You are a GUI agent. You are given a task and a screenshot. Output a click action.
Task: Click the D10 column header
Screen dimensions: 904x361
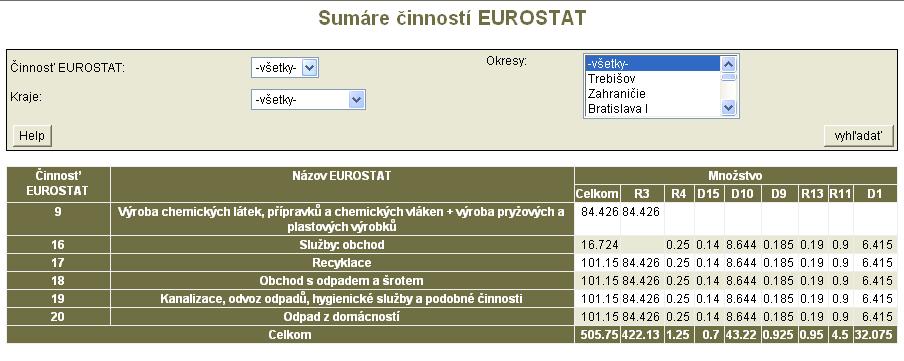(x=743, y=193)
